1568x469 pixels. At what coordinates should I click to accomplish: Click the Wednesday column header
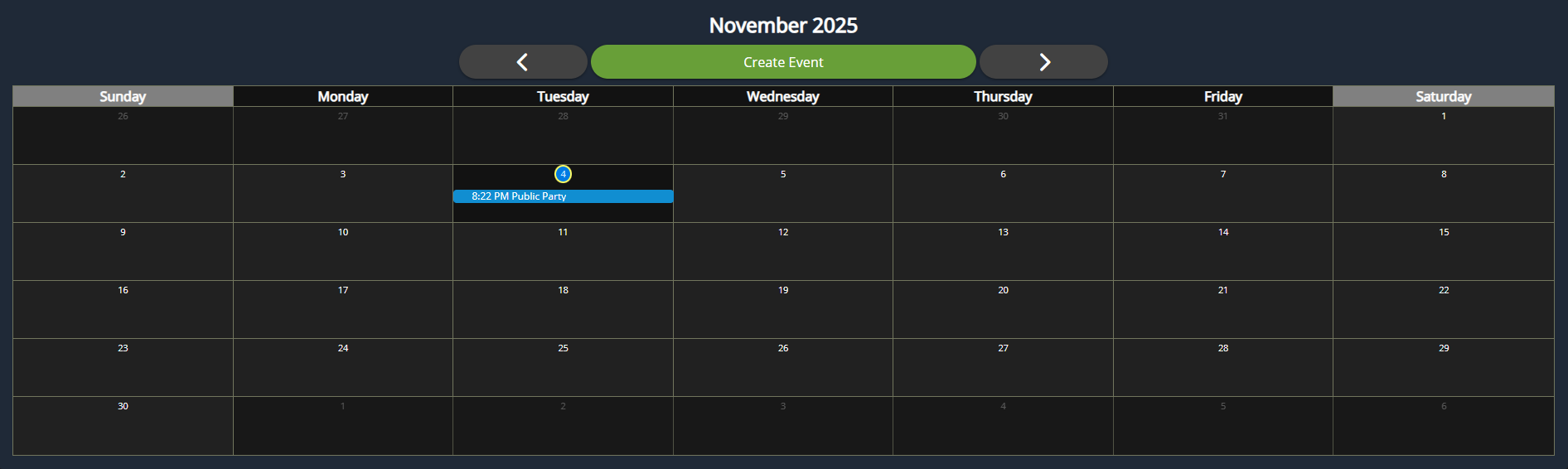(782, 96)
